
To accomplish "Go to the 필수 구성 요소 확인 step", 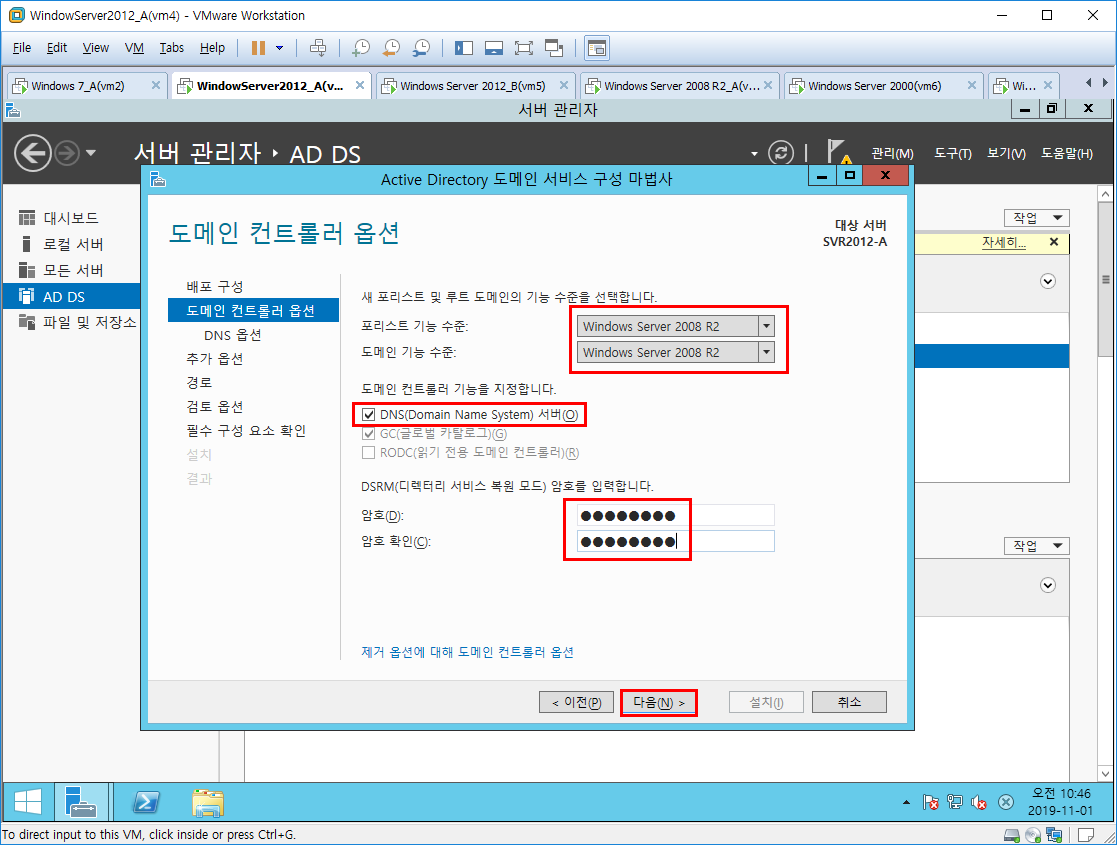I will pos(246,430).
